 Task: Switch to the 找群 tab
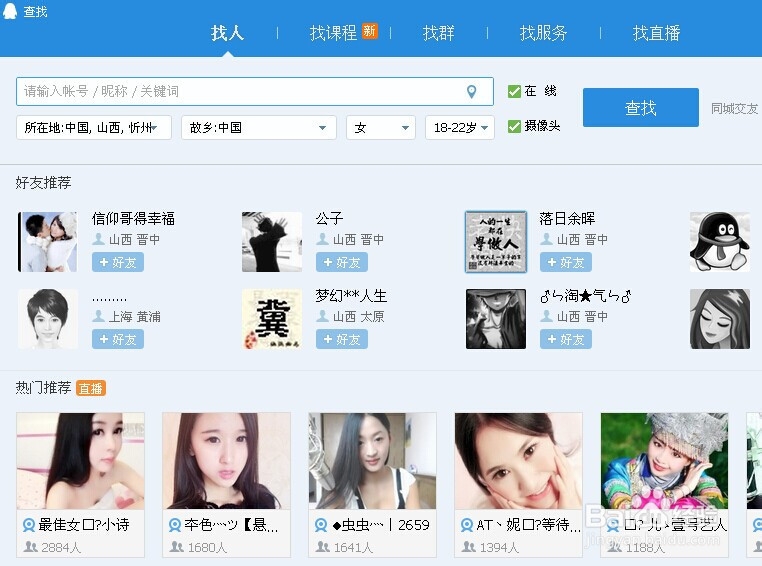pos(438,33)
